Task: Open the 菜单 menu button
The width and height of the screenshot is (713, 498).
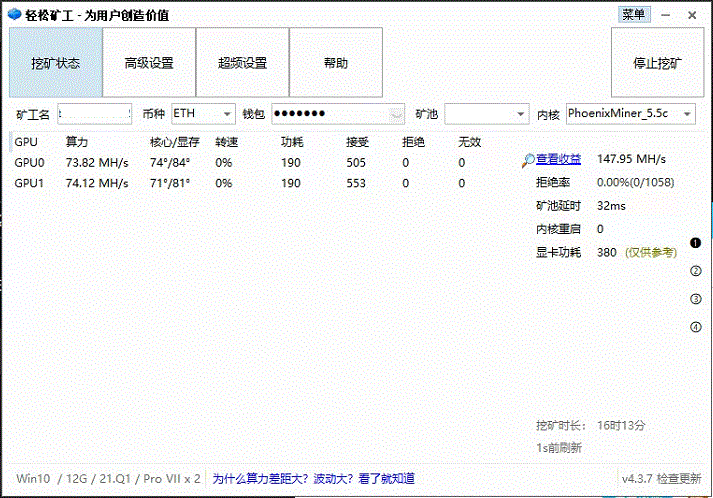Action: click(633, 14)
